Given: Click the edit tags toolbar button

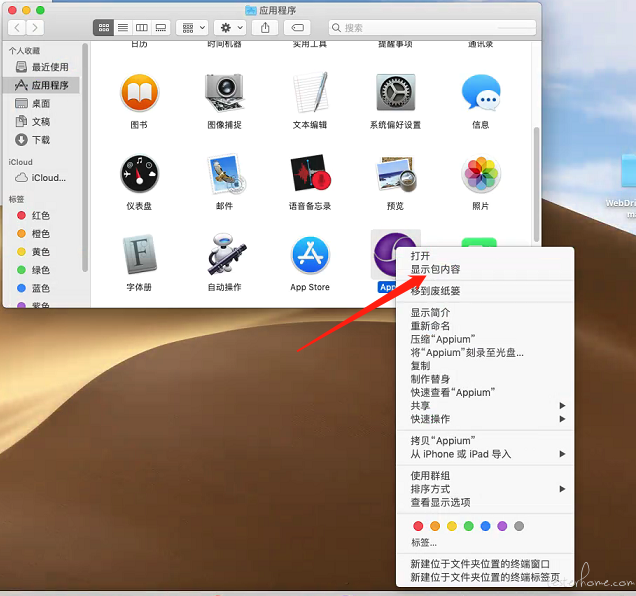Looking at the screenshot, I should coord(297,28).
